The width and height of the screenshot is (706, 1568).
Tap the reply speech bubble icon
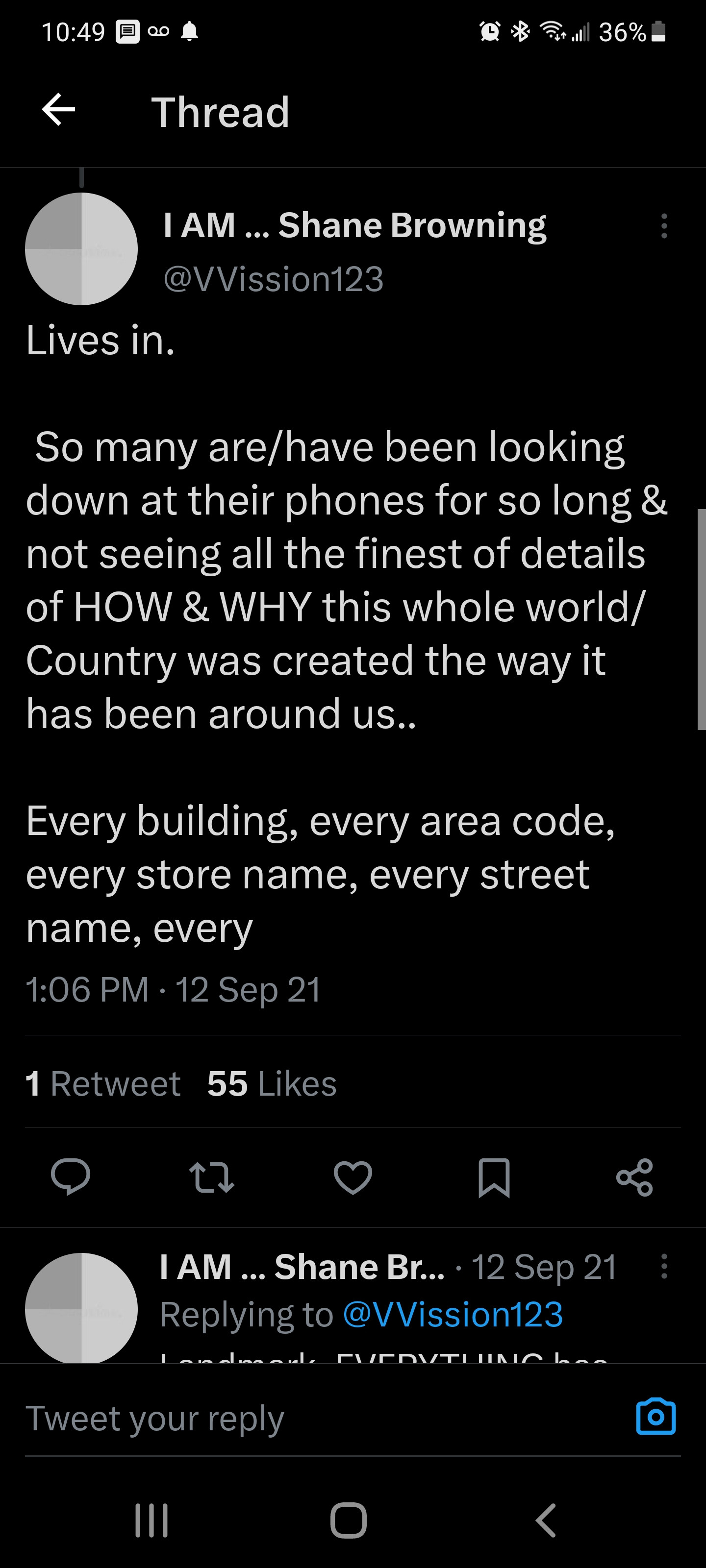[71, 1176]
